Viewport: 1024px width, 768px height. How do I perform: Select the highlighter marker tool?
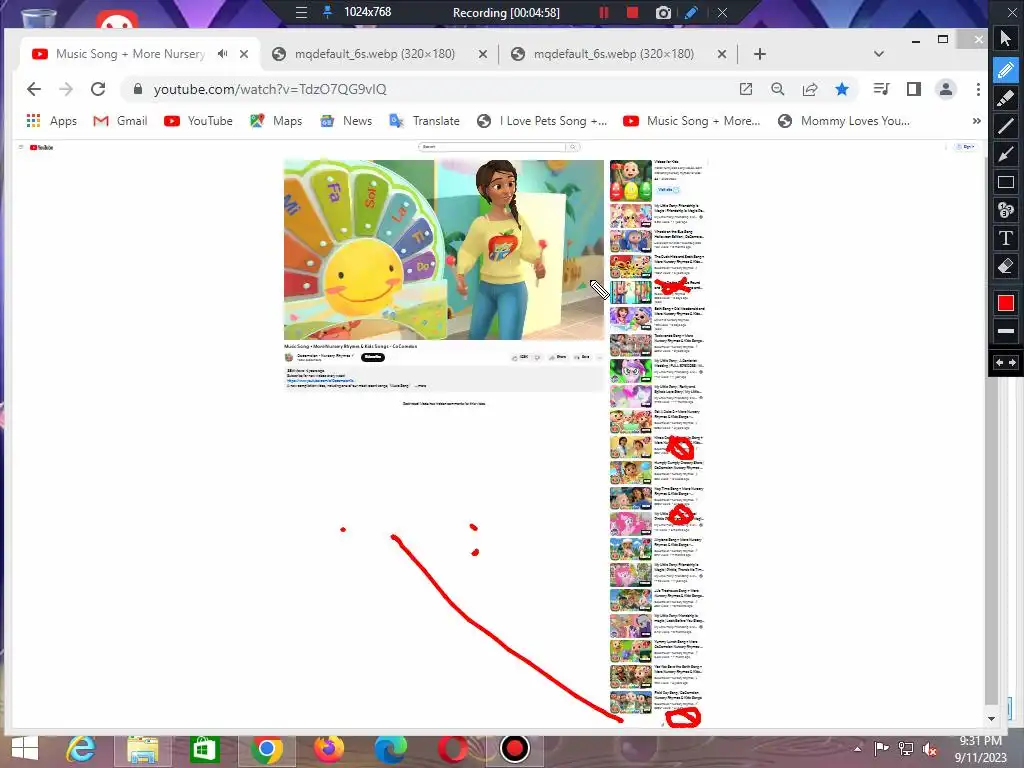(1006, 98)
